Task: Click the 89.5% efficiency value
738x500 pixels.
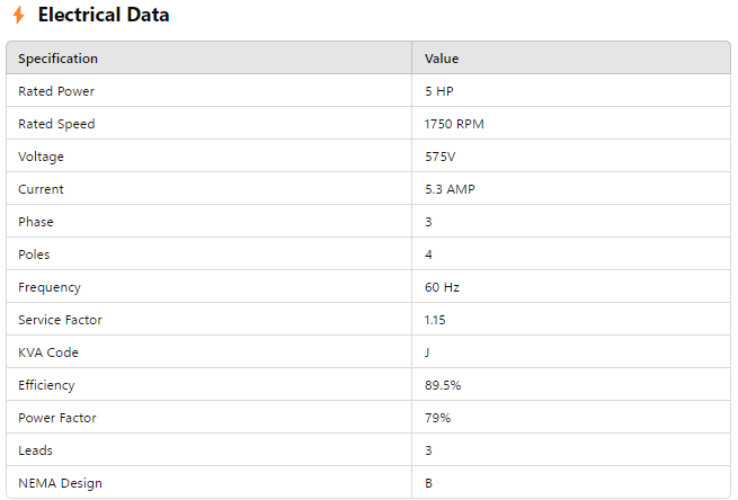Action: [x=442, y=385]
